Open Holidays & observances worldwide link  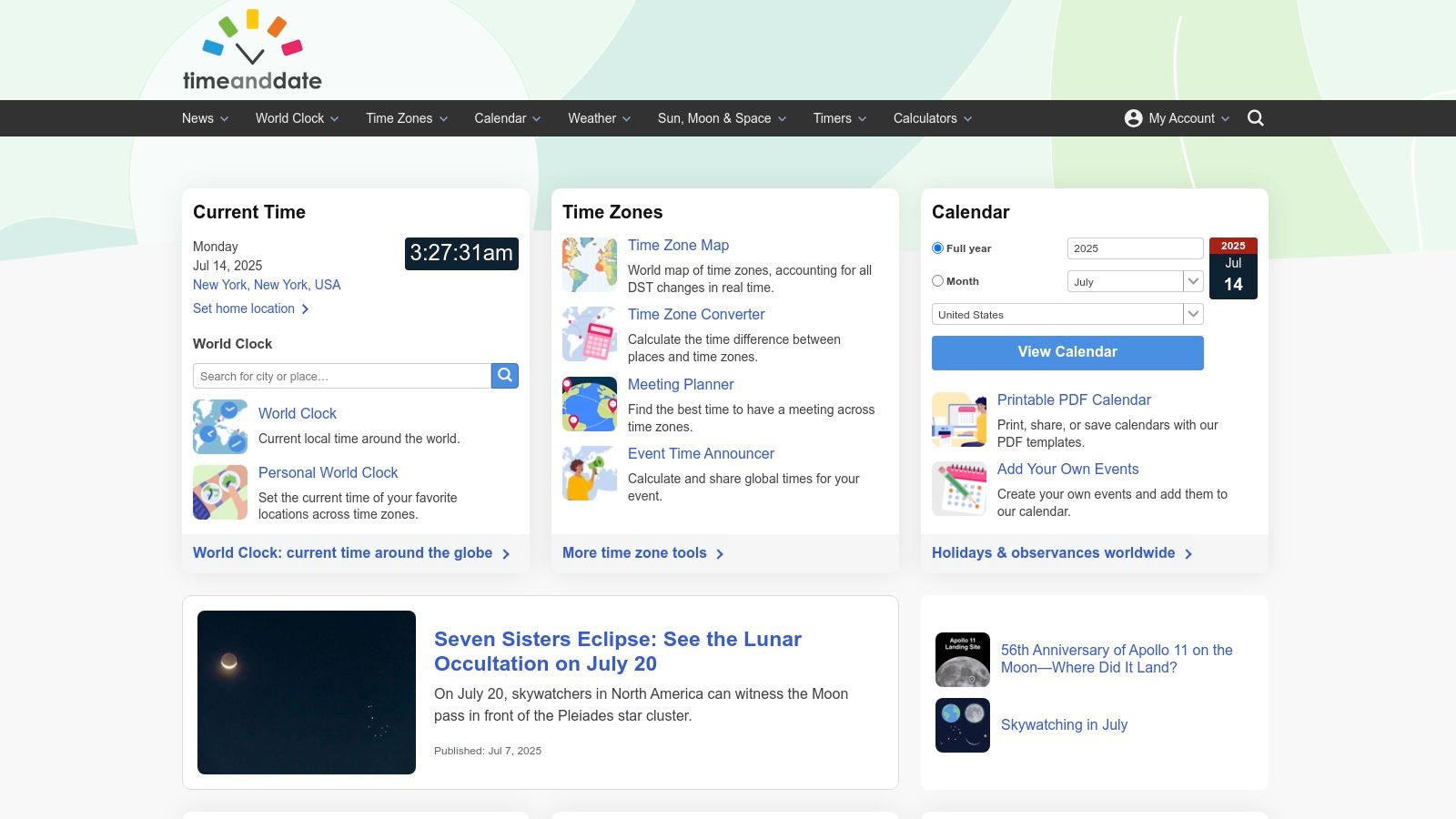pos(1062,553)
